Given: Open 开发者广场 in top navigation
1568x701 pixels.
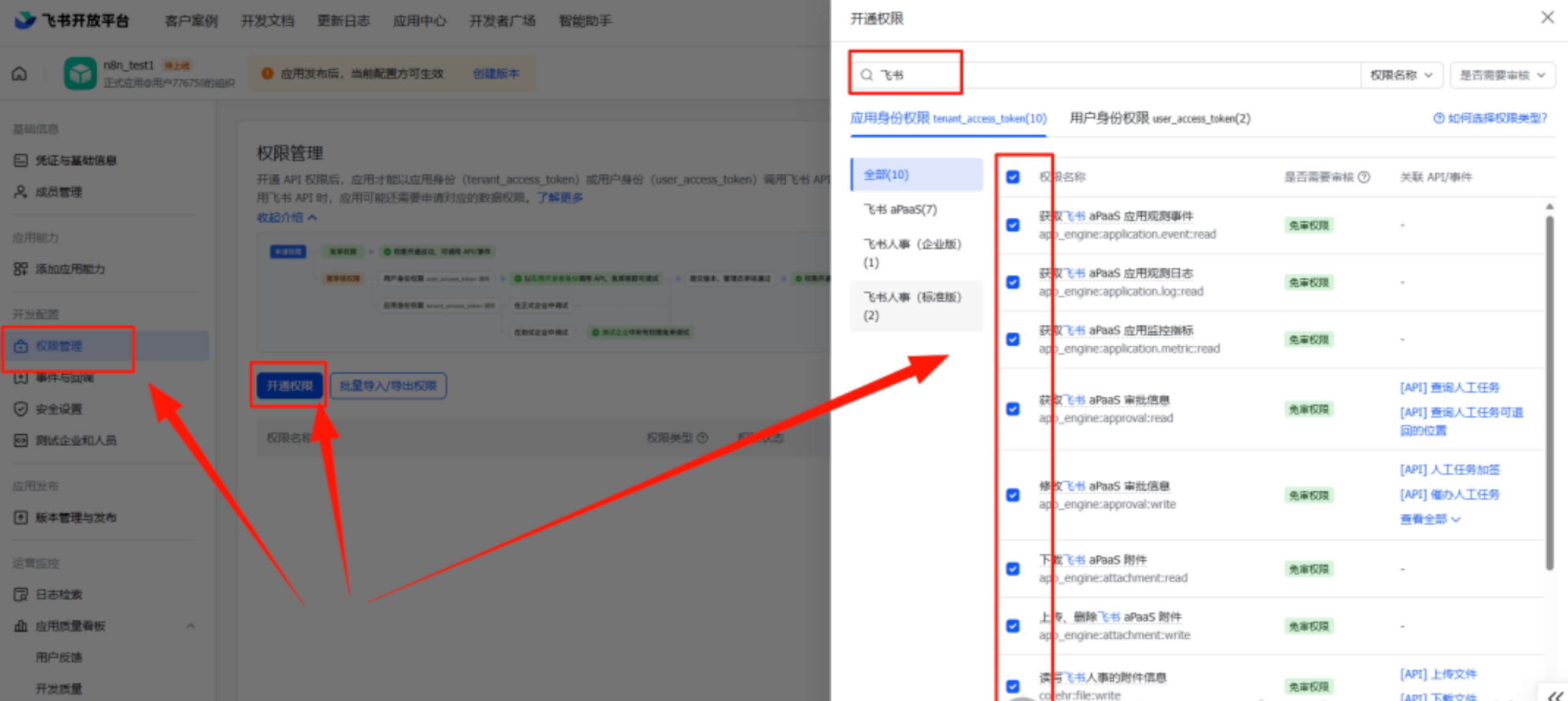Looking at the screenshot, I should pyautogui.click(x=502, y=21).
